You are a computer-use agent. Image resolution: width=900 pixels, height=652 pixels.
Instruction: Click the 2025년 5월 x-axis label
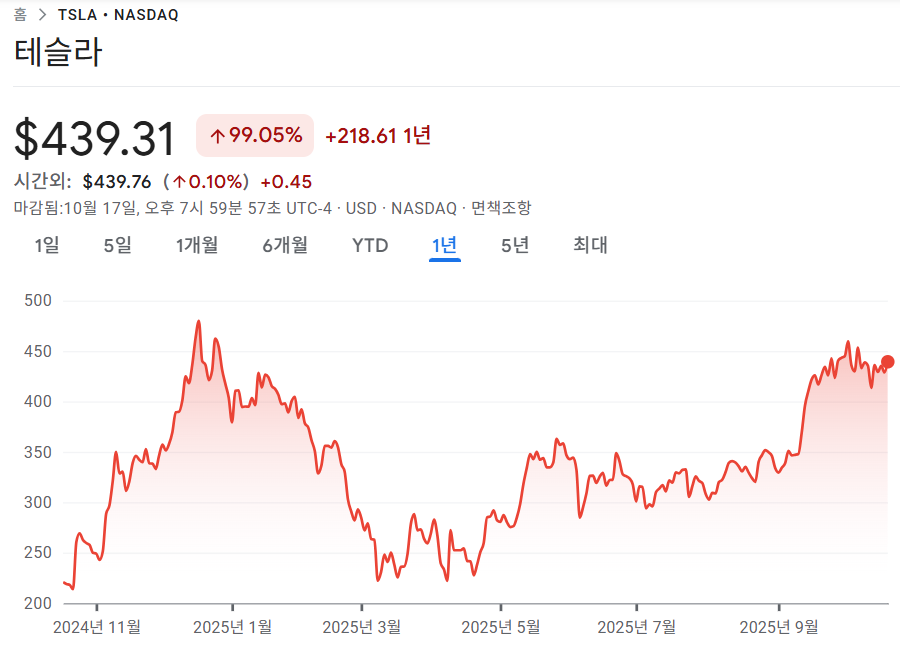(500, 627)
